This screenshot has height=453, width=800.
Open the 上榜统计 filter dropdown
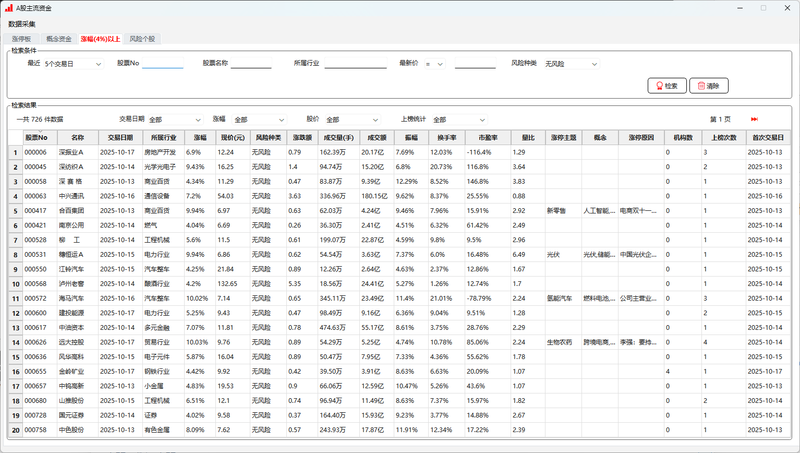[456, 119]
